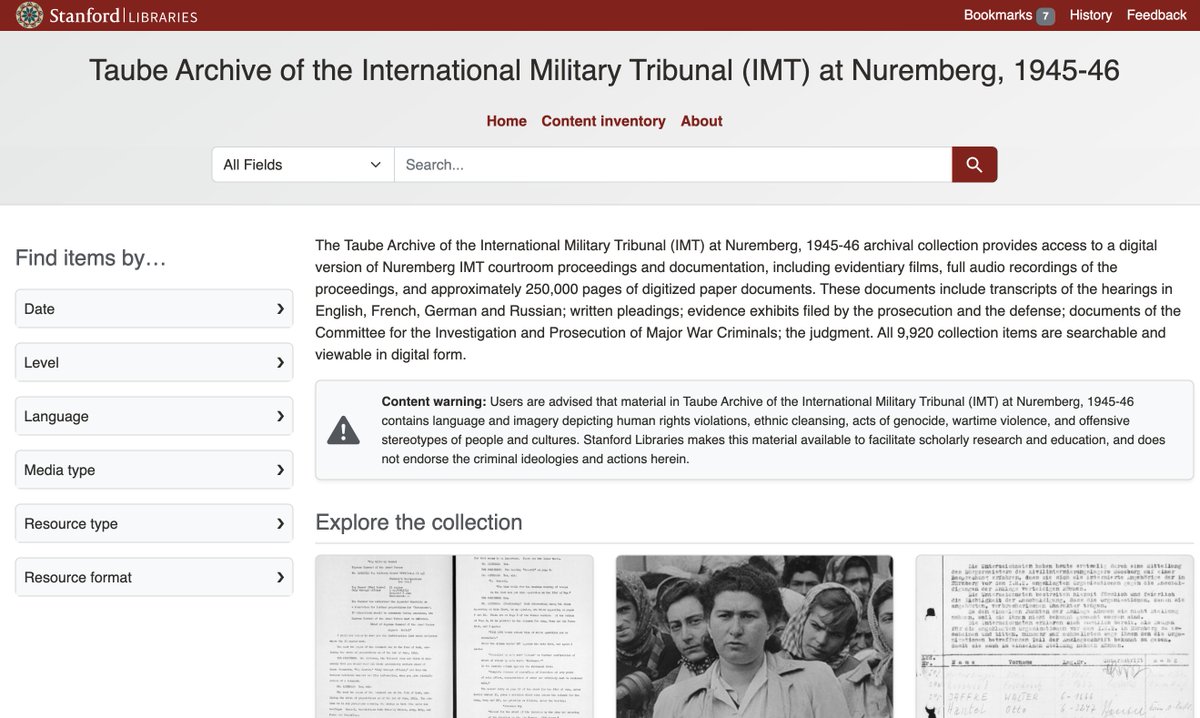This screenshot has height=718, width=1200.
Task: Click the content warning triangle icon
Action: click(343, 430)
